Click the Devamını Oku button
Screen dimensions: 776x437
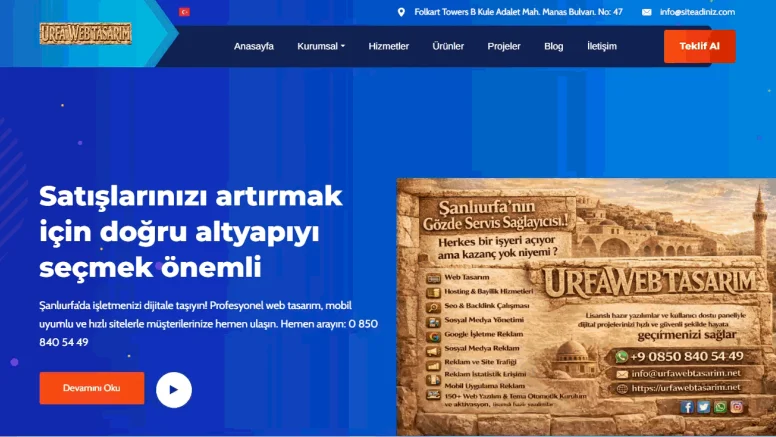[x=92, y=388]
